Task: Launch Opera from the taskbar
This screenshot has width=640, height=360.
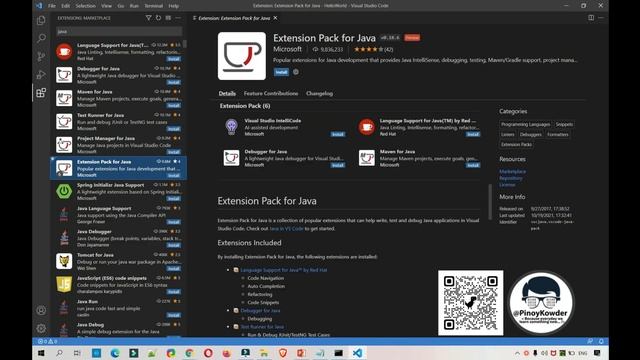Action: (x=208, y=353)
